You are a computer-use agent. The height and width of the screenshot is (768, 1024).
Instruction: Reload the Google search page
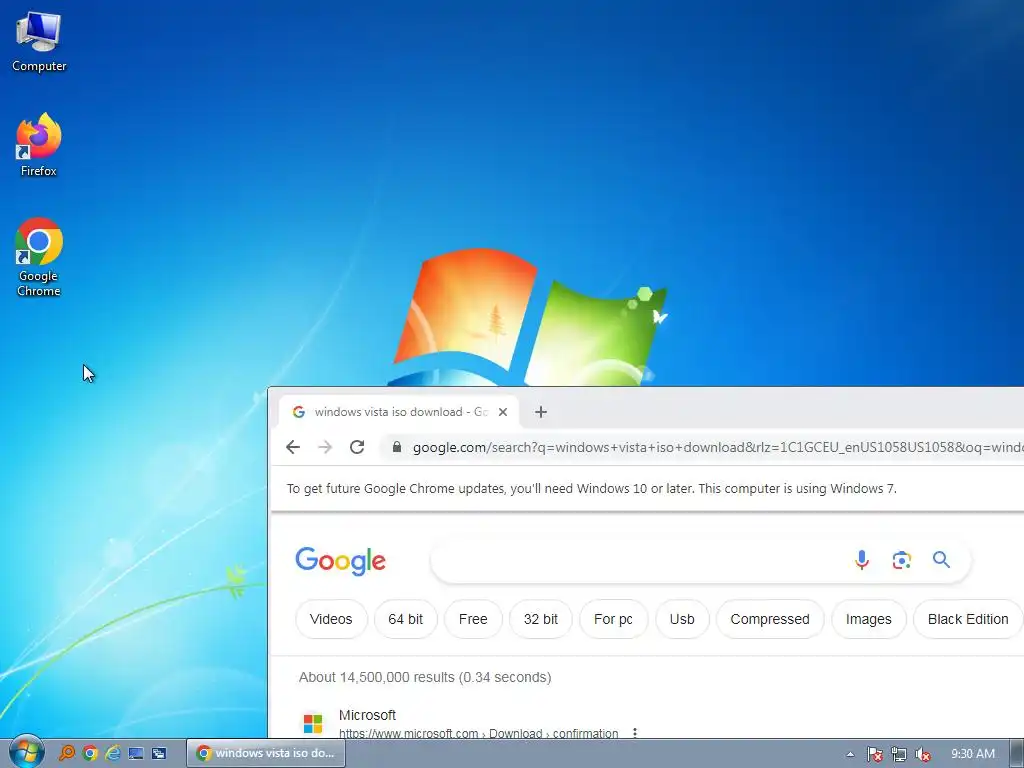point(357,447)
